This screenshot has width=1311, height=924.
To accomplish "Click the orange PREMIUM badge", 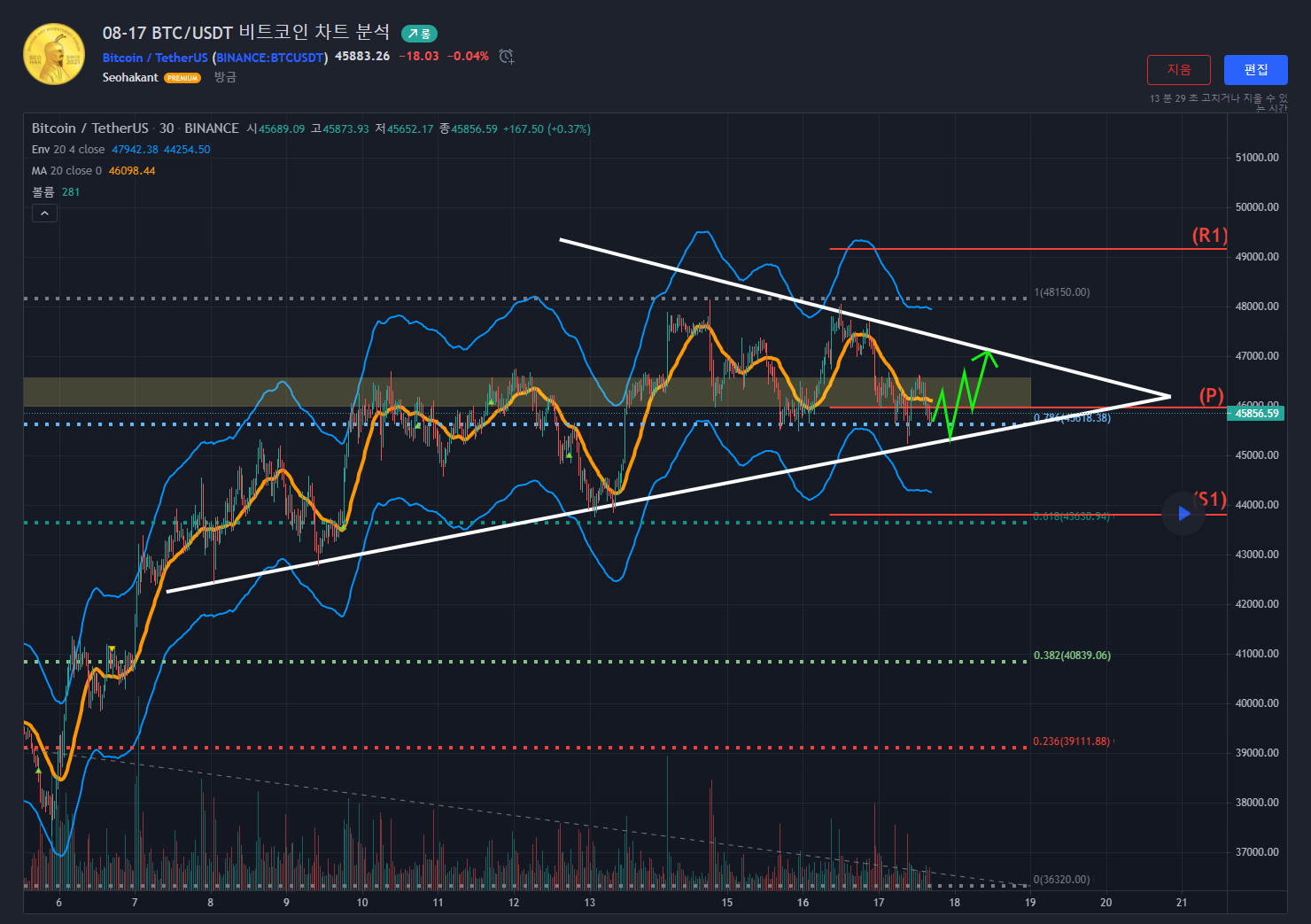I will coord(182,78).
